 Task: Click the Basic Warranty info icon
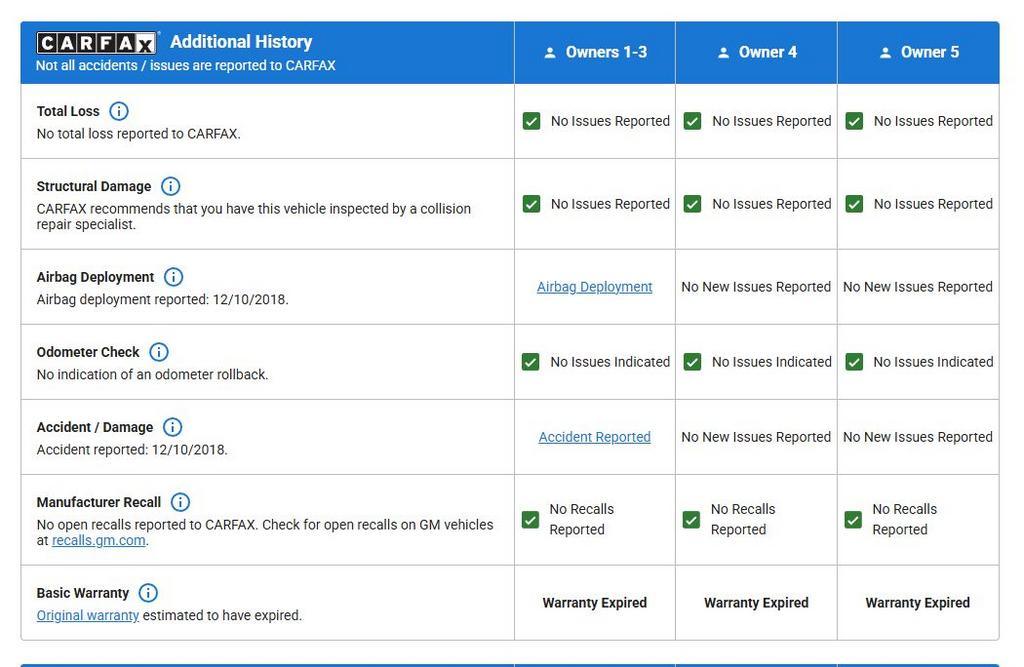click(148, 593)
